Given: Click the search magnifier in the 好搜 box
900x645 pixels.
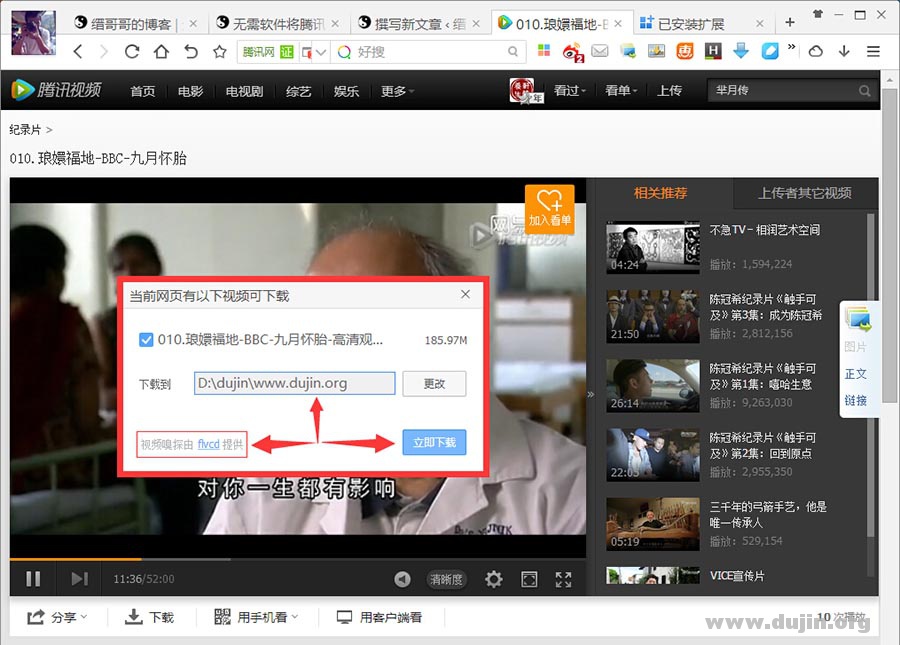Looking at the screenshot, I should pyautogui.click(x=513, y=52).
